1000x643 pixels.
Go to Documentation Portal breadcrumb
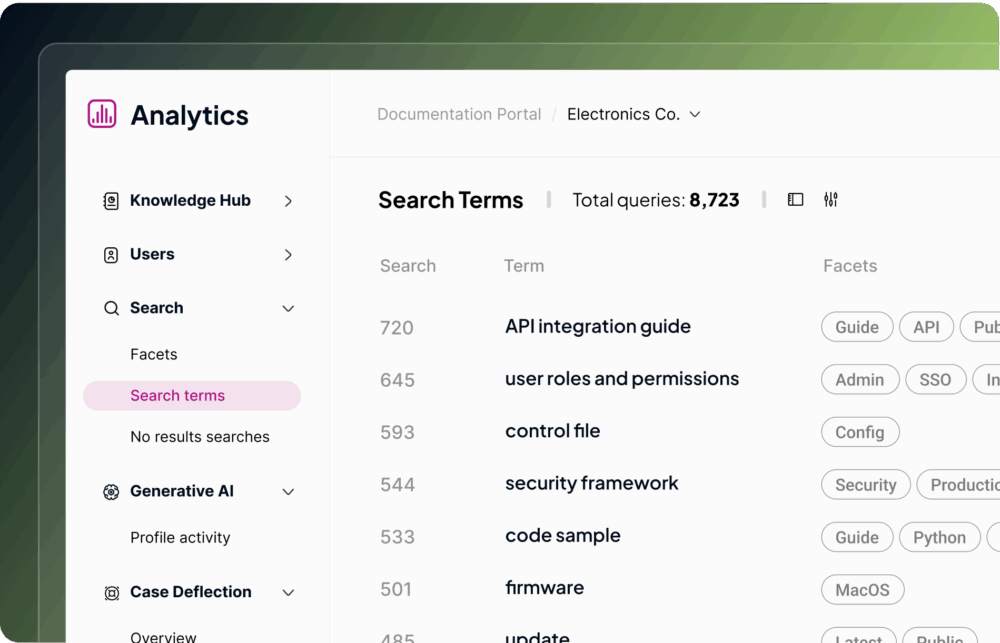pos(459,114)
